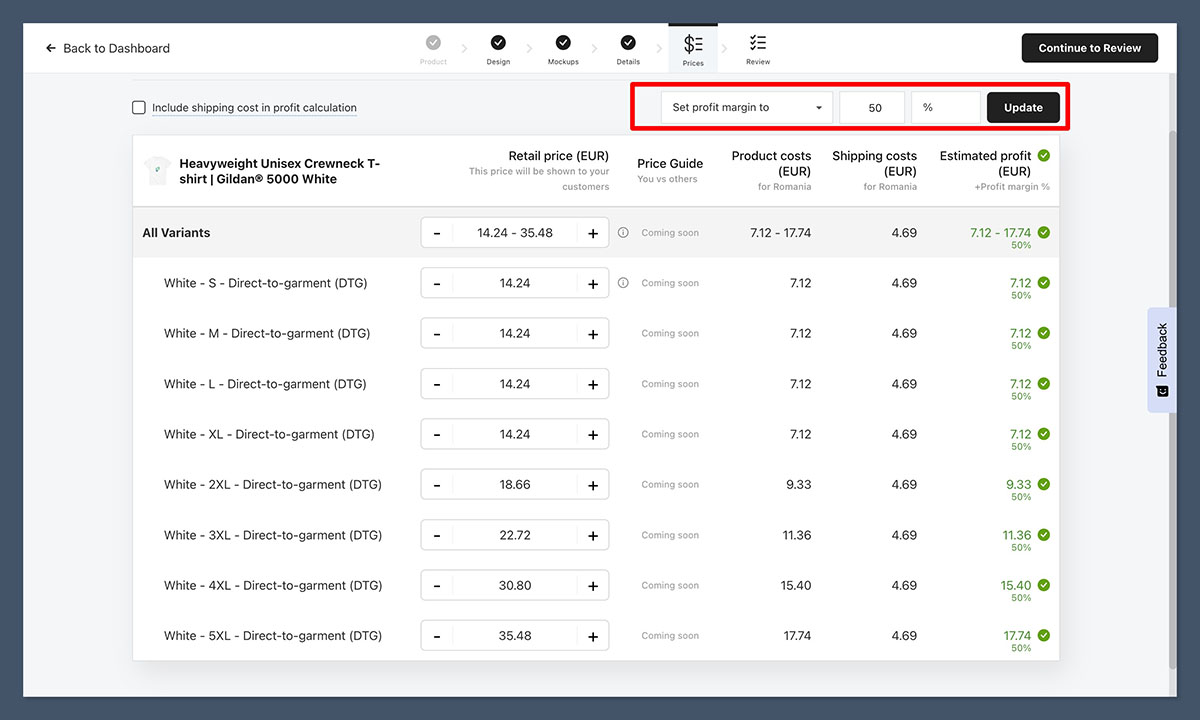Open the Set profit margin to dropdown

745,107
